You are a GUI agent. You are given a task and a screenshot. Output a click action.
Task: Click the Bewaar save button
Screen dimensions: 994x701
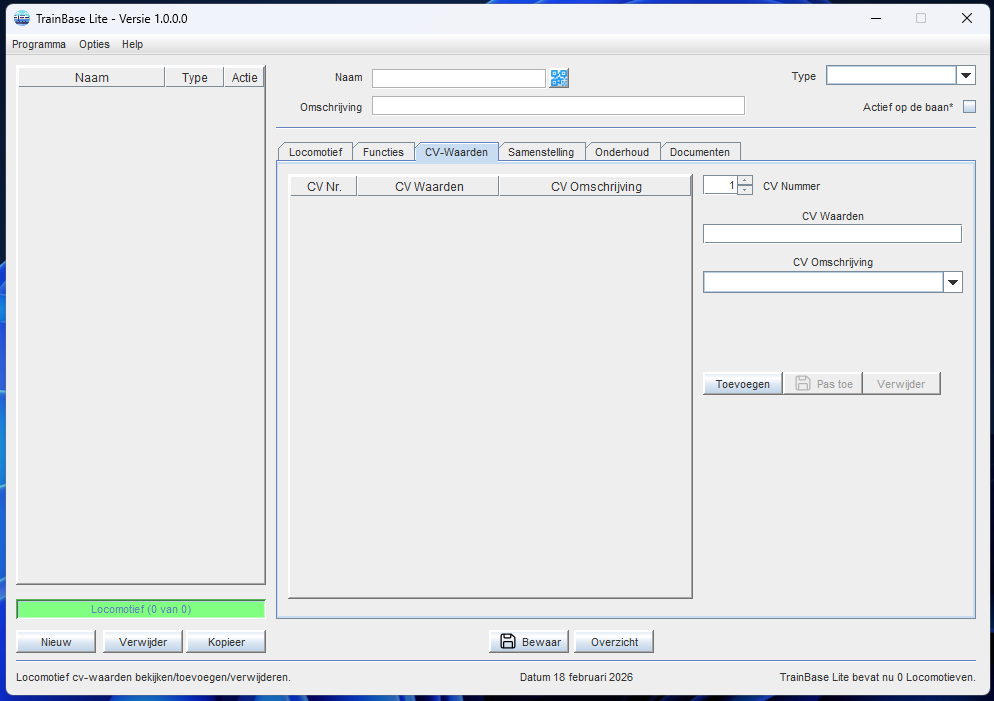pyautogui.click(x=529, y=642)
